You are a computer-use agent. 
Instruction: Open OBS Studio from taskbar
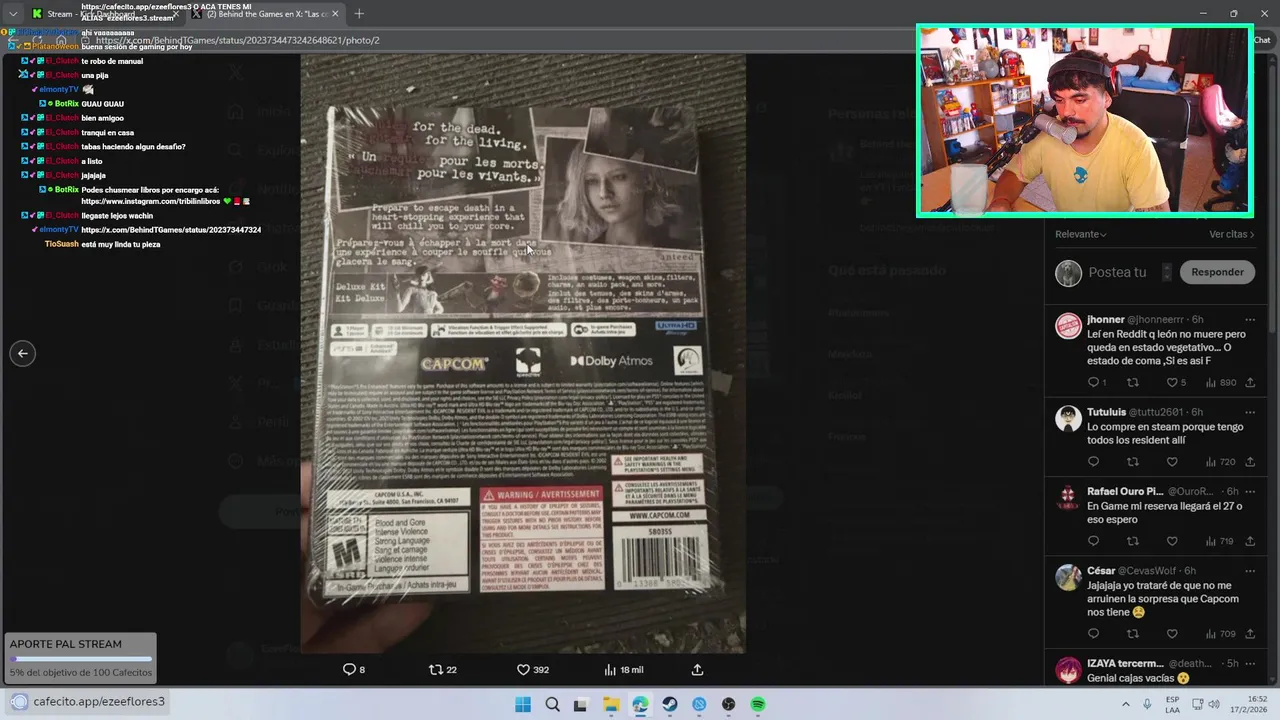coord(729,705)
